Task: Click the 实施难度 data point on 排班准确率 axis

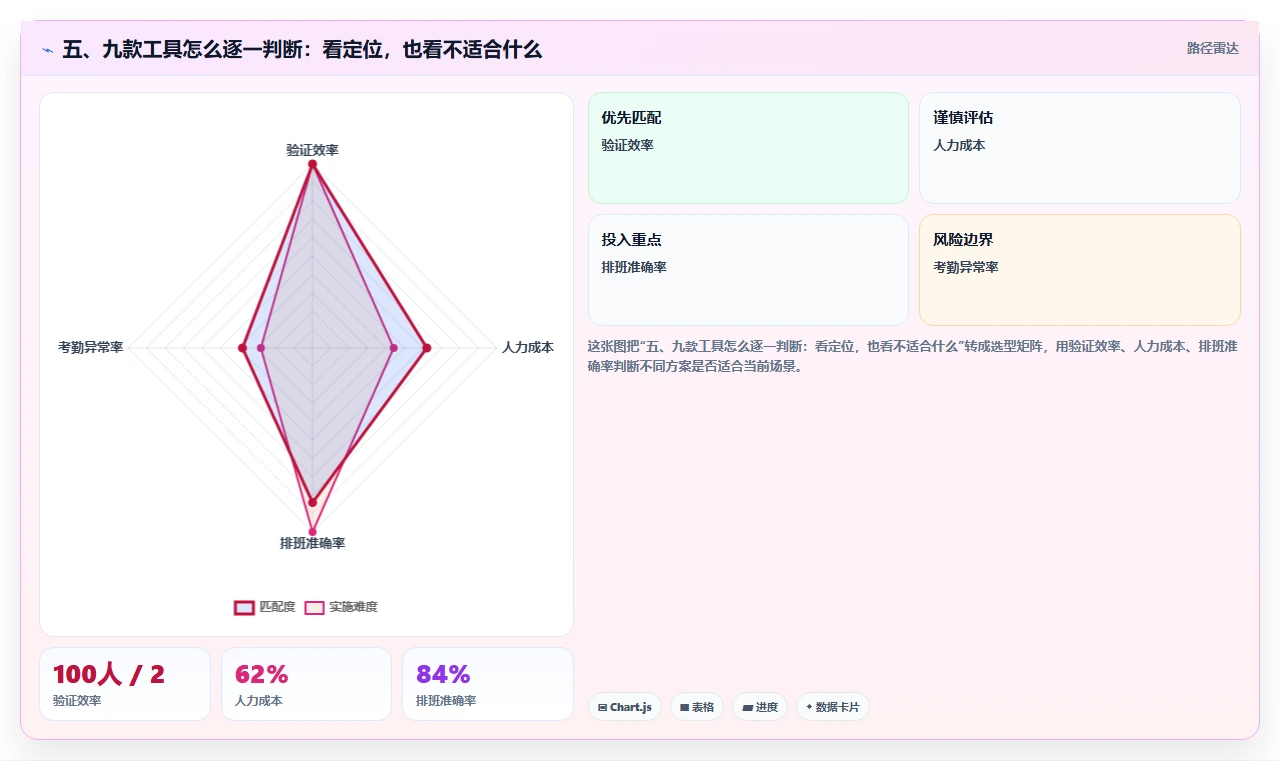Action: (x=312, y=531)
